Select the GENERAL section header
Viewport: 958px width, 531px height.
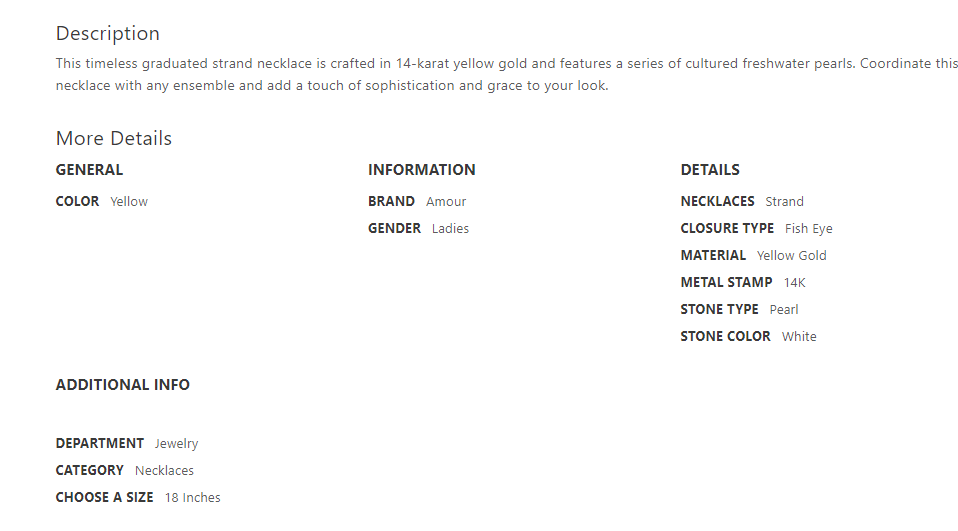89,170
